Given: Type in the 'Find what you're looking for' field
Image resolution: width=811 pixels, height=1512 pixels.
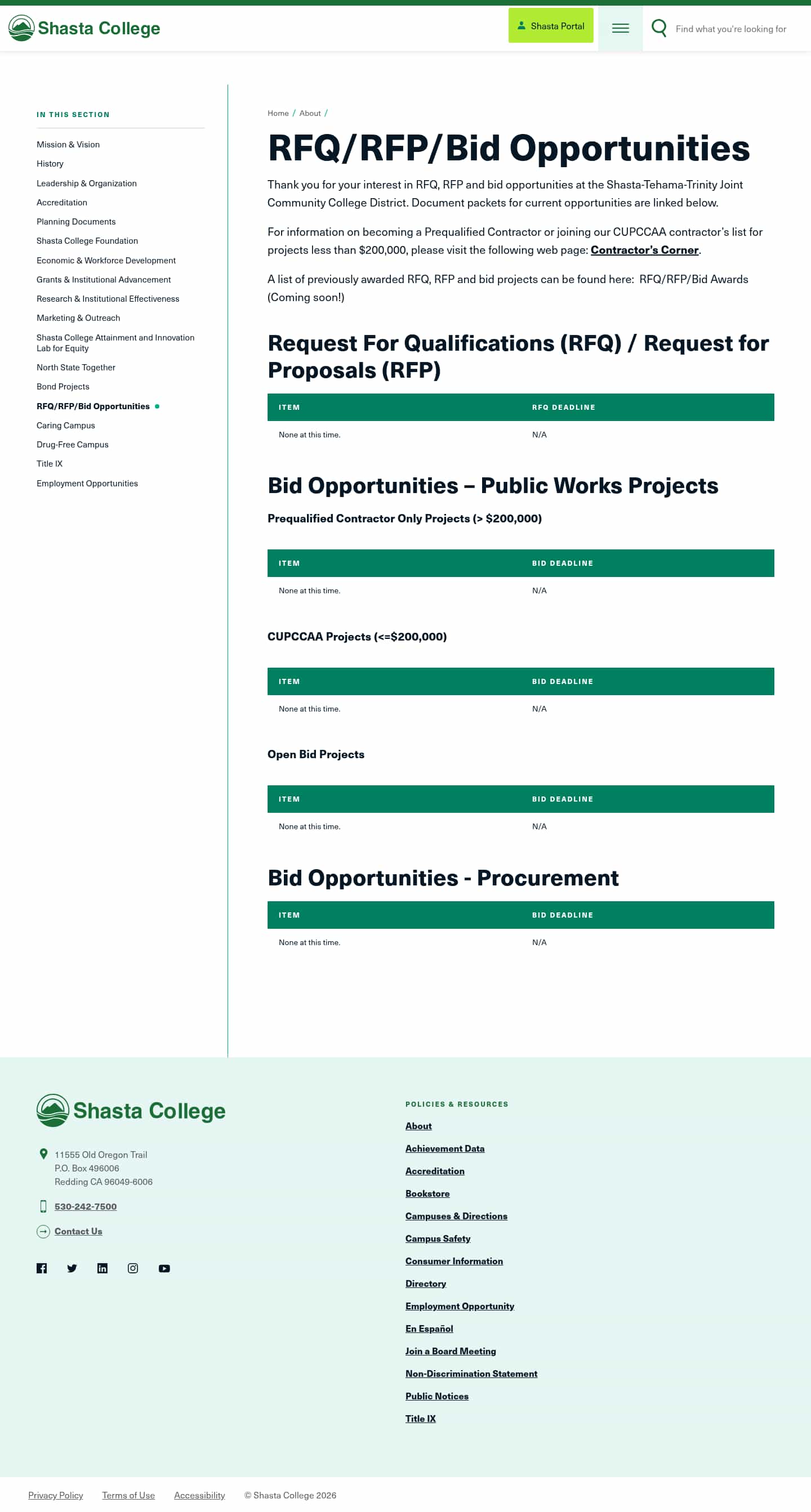Looking at the screenshot, I should pos(730,29).
